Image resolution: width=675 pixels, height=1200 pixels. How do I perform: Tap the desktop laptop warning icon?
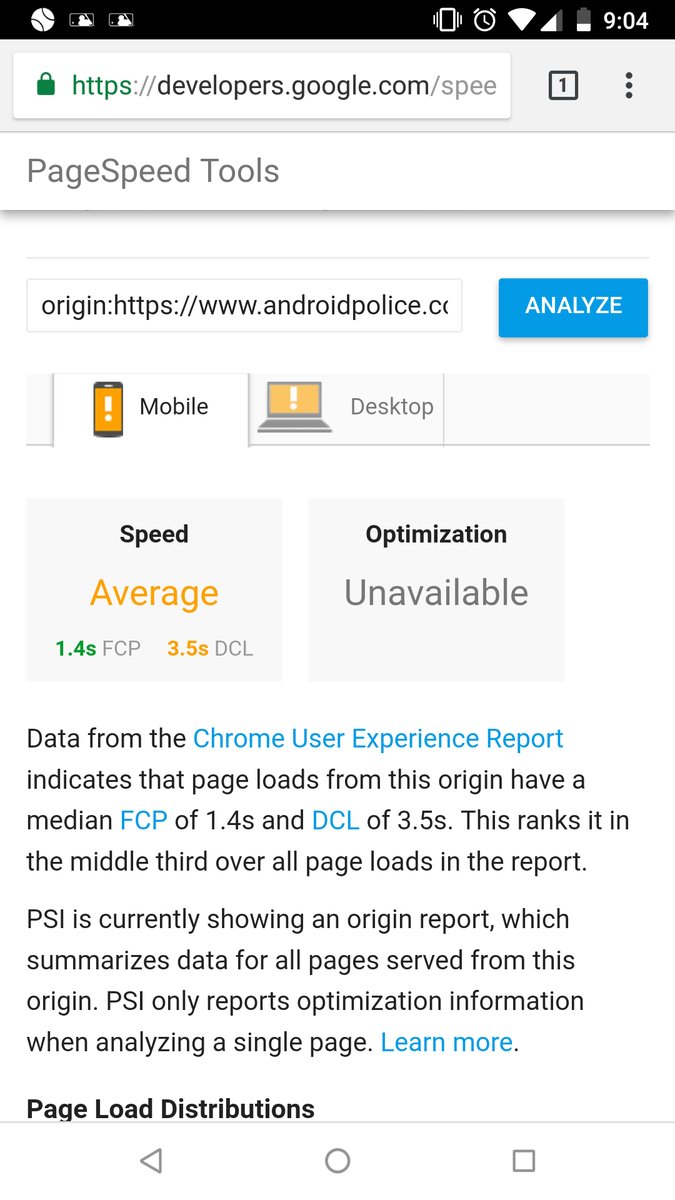pyautogui.click(x=294, y=407)
